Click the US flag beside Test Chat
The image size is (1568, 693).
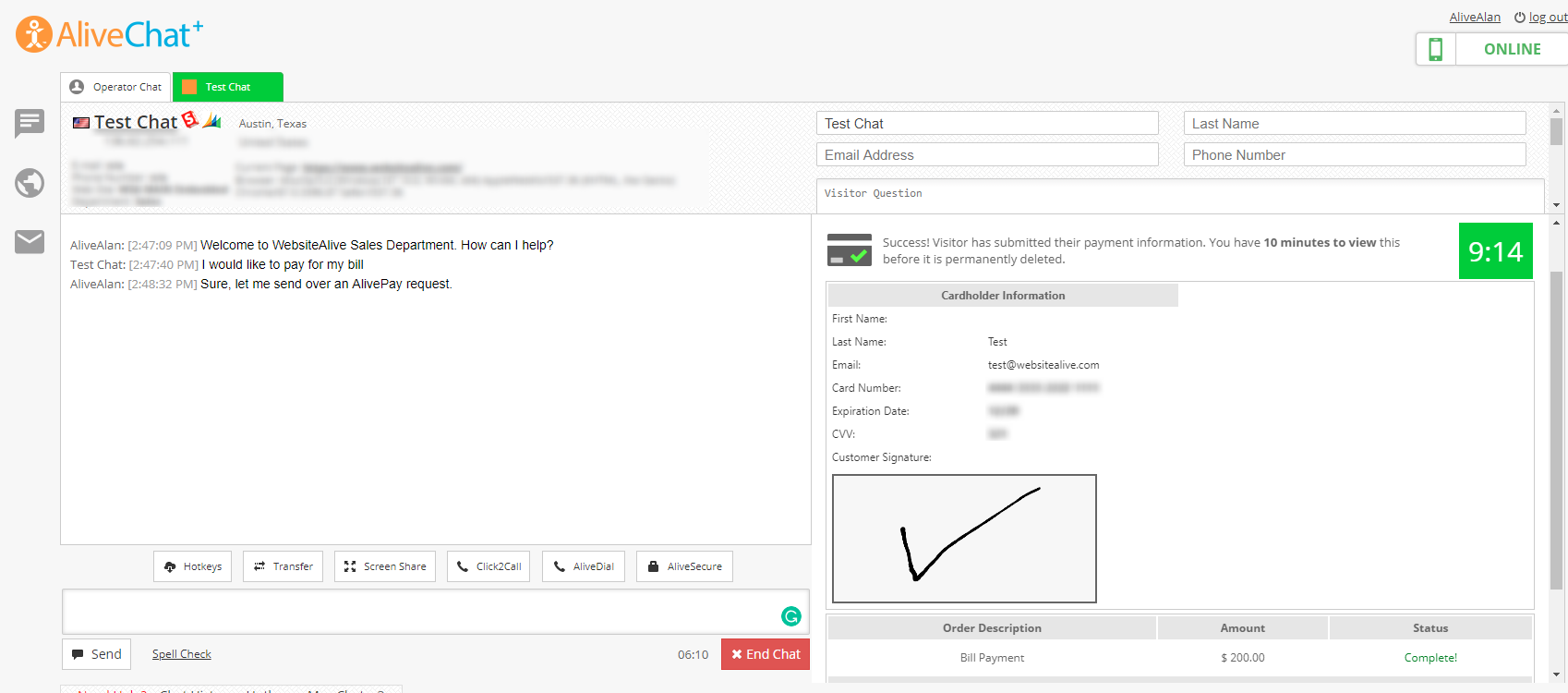click(81, 123)
